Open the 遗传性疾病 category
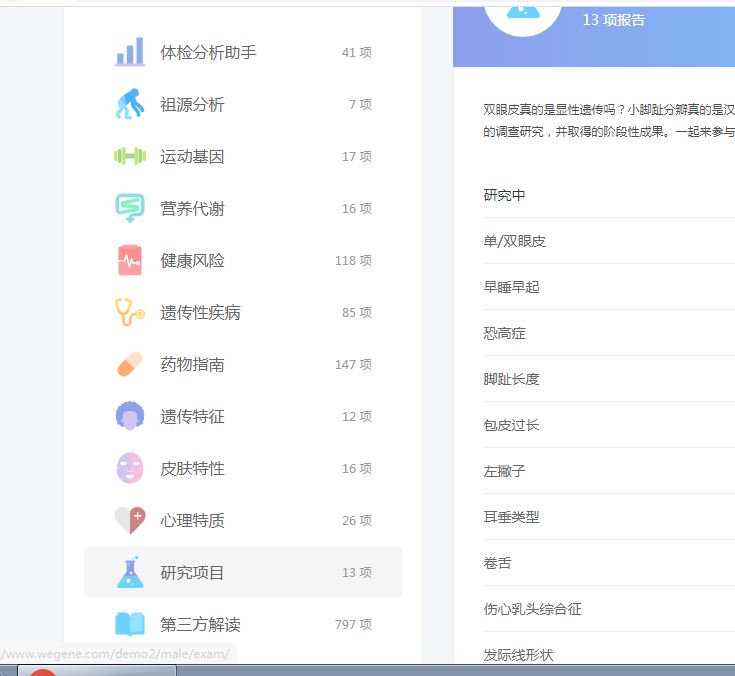The width and height of the screenshot is (735, 676). tap(243, 312)
